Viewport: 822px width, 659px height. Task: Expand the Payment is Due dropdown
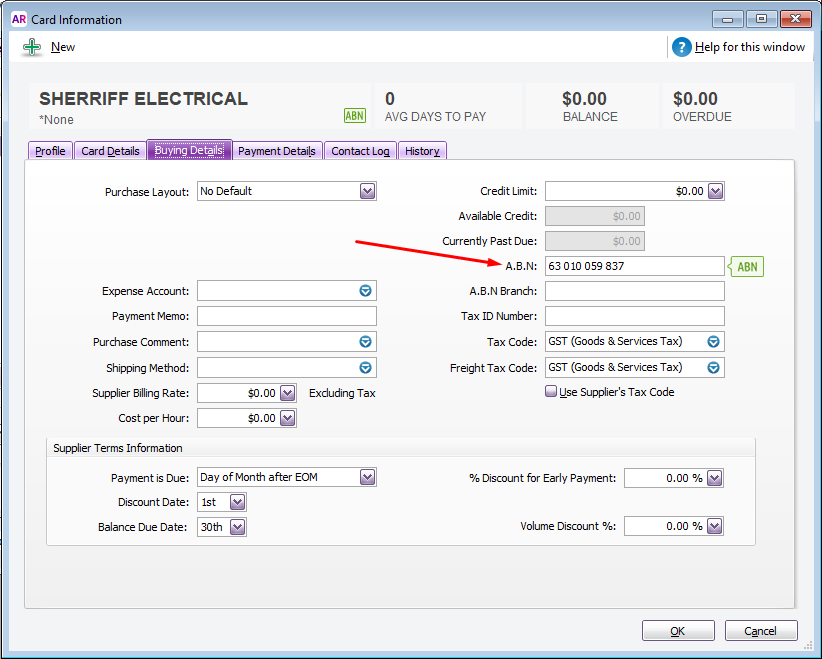click(367, 478)
